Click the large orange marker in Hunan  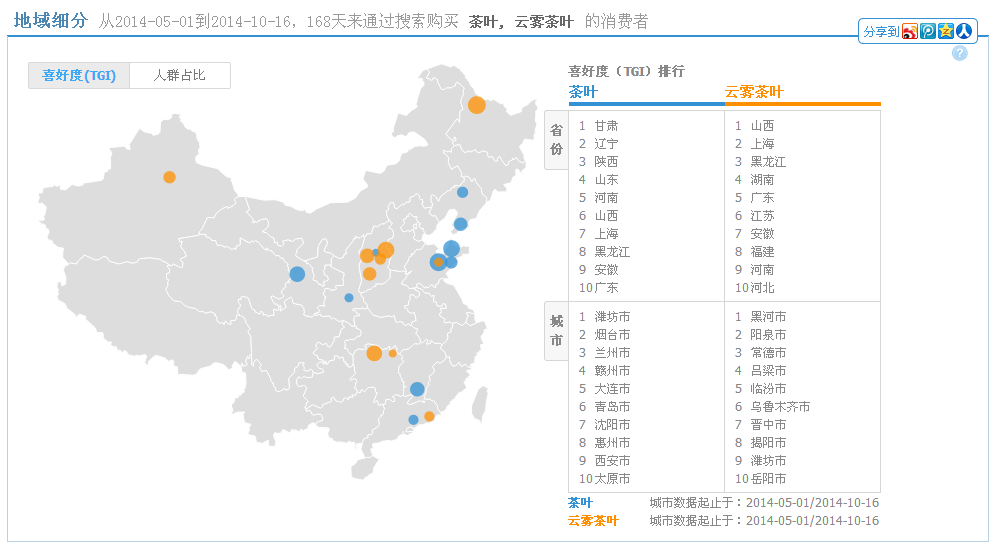pos(374,353)
